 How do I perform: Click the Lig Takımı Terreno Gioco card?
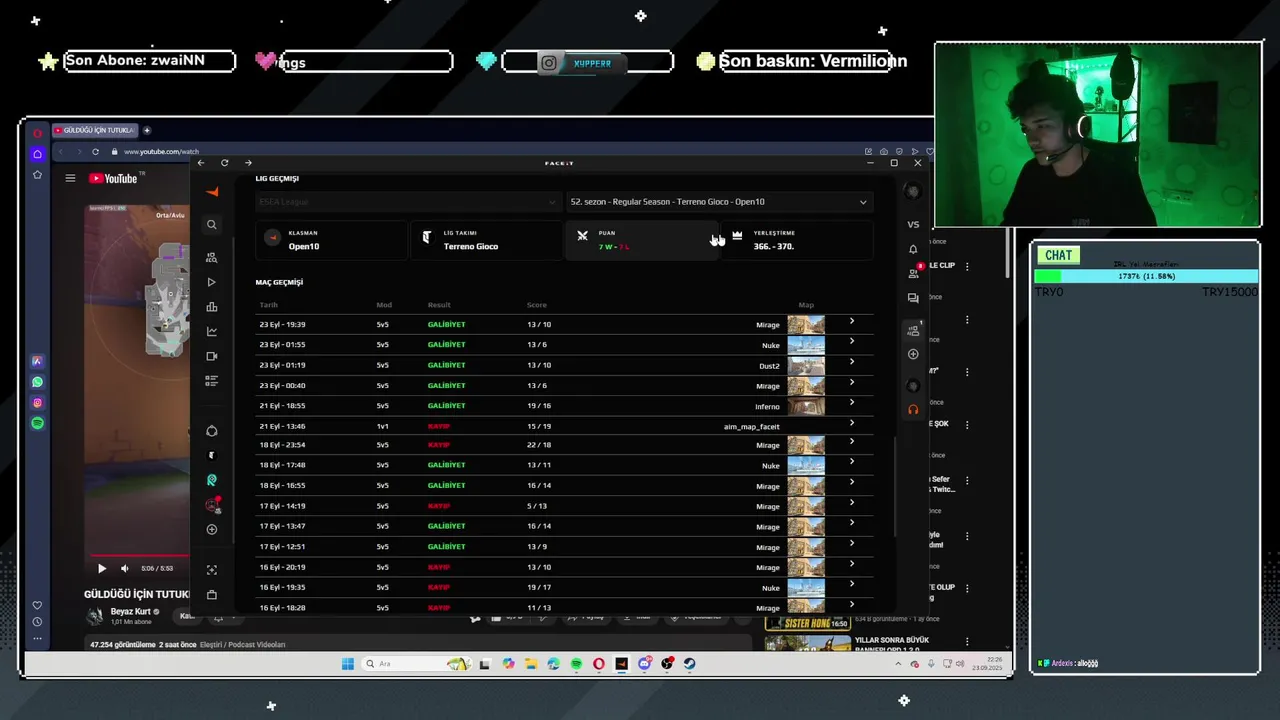point(486,240)
